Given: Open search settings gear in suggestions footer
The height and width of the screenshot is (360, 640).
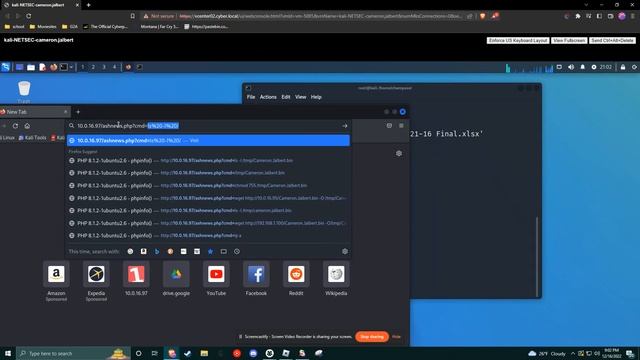Looking at the screenshot, I should (345, 251).
